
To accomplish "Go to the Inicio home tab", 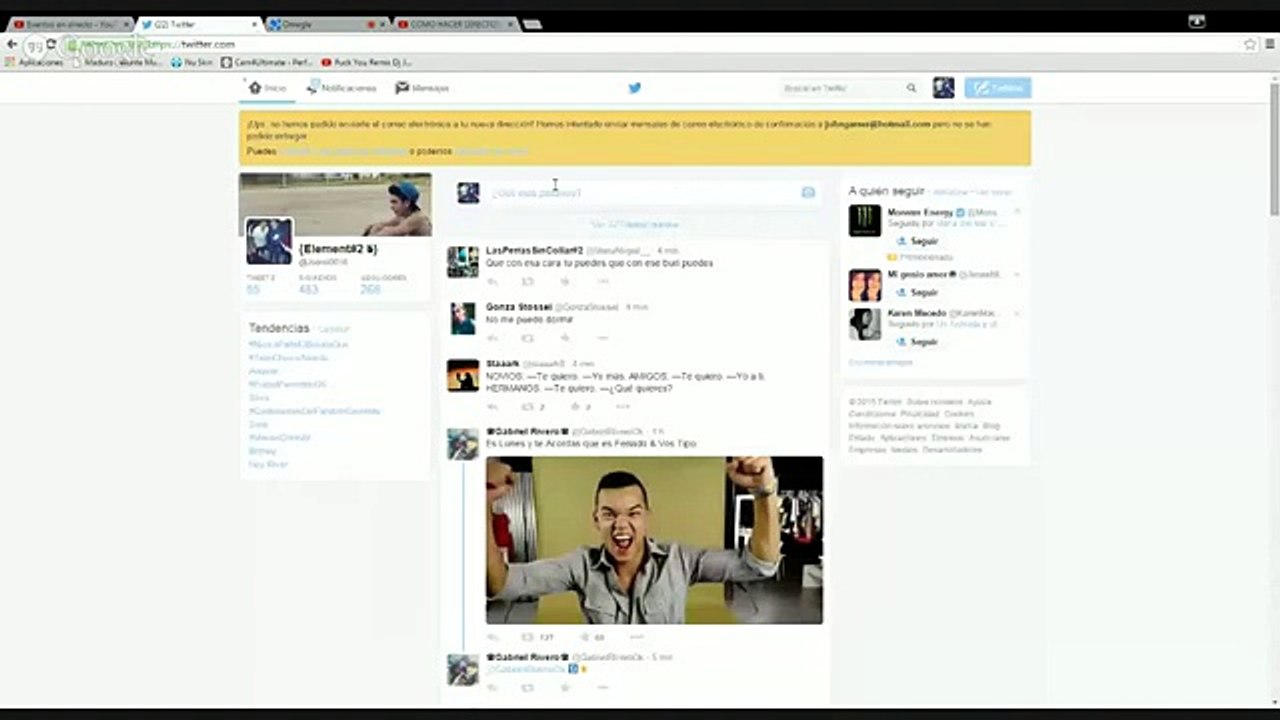I will click(267, 88).
